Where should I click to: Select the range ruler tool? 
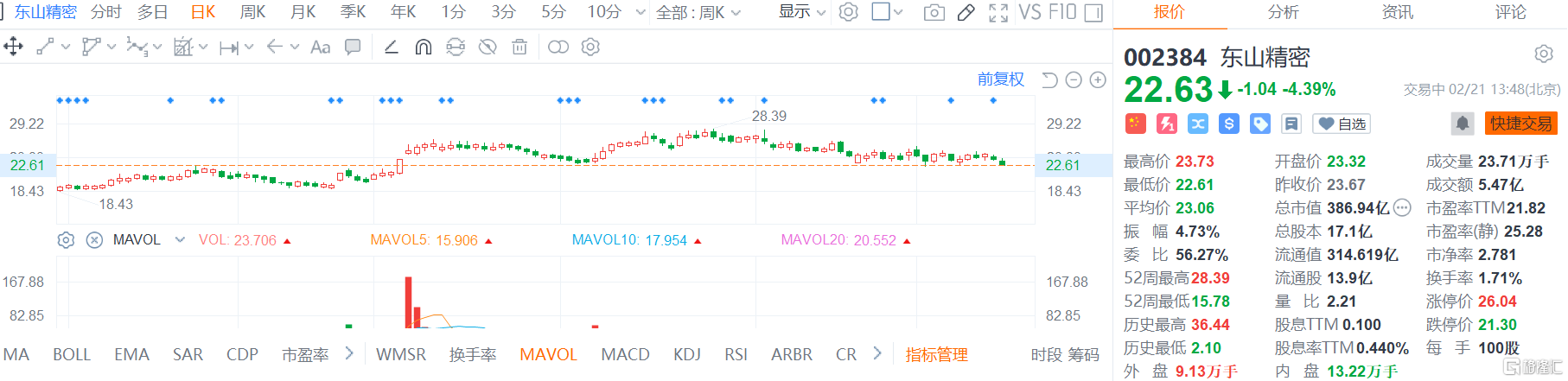point(229,48)
